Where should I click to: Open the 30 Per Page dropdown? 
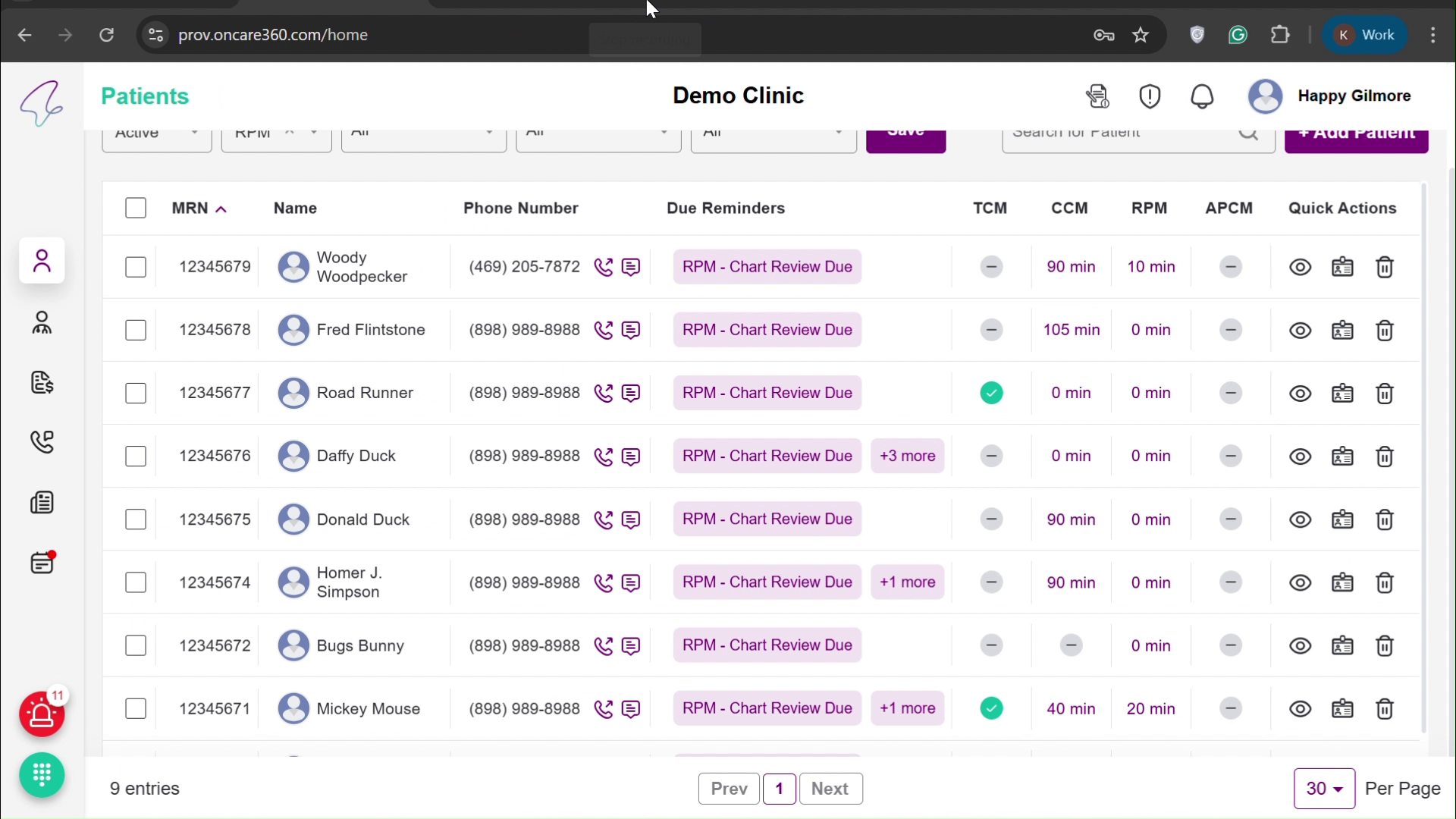coord(1325,789)
